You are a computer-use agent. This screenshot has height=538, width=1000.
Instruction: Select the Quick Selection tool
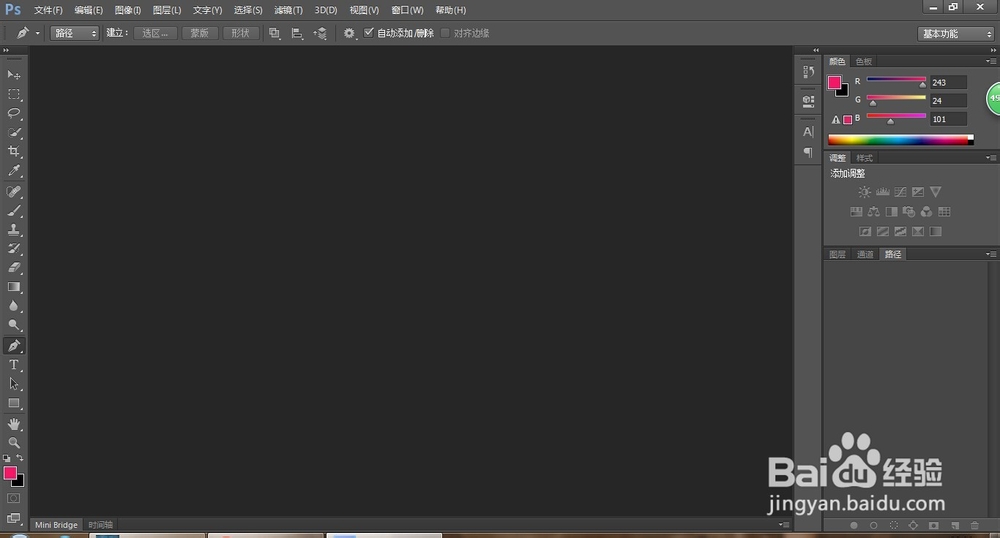click(x=13, y=133)
